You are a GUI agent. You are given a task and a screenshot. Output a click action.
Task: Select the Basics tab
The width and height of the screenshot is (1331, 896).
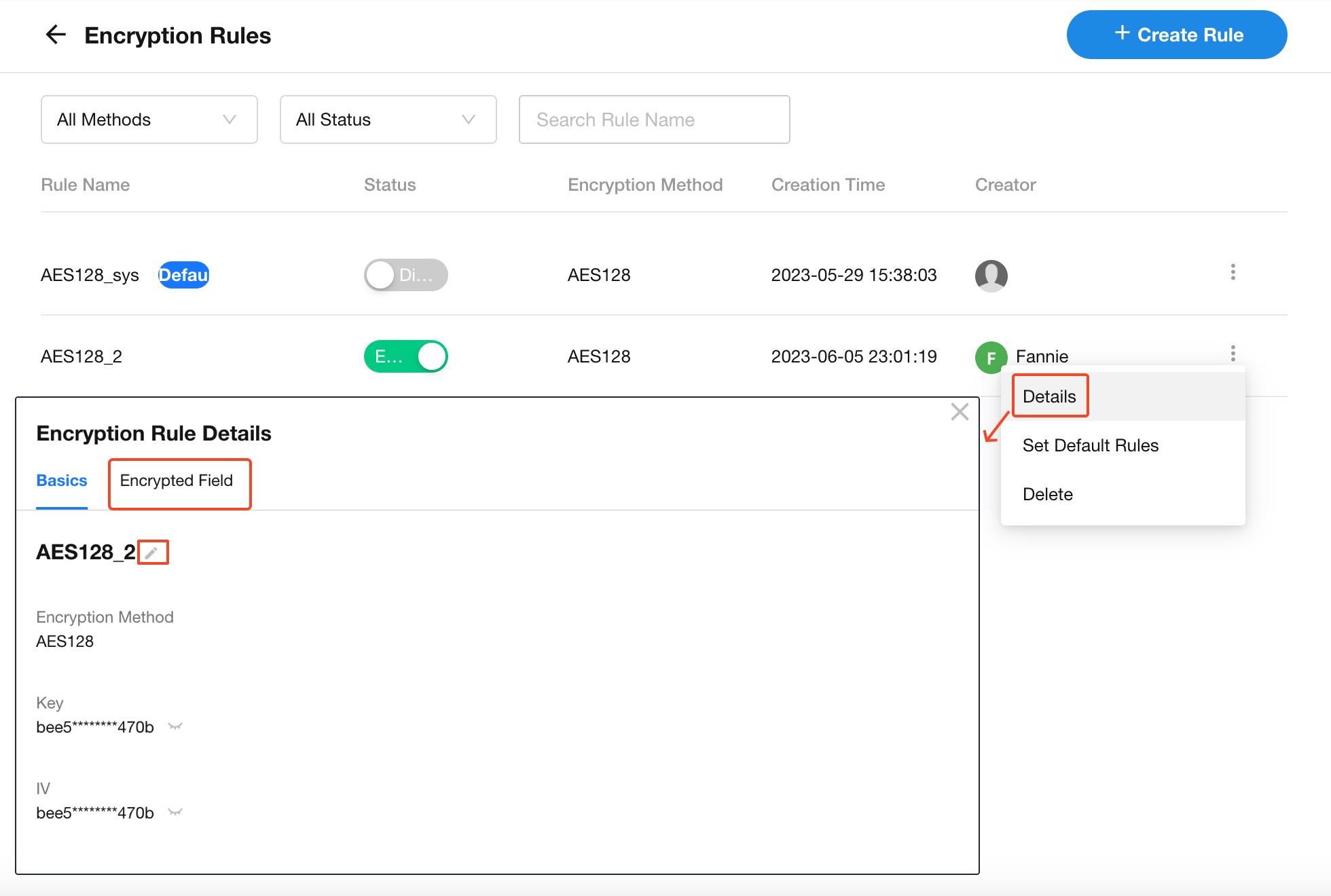pos(62,481)
